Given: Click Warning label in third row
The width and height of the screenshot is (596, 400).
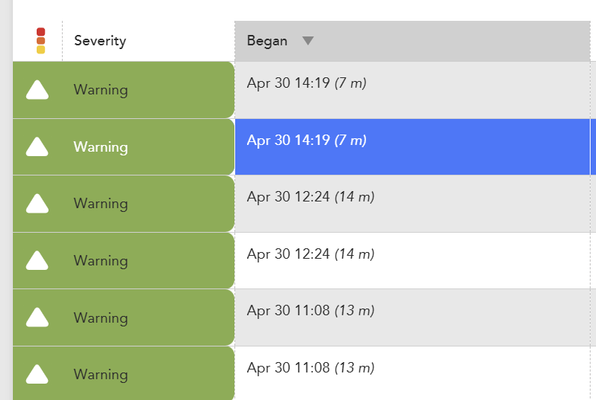Looking at the screenshot, I should [101, 204].
